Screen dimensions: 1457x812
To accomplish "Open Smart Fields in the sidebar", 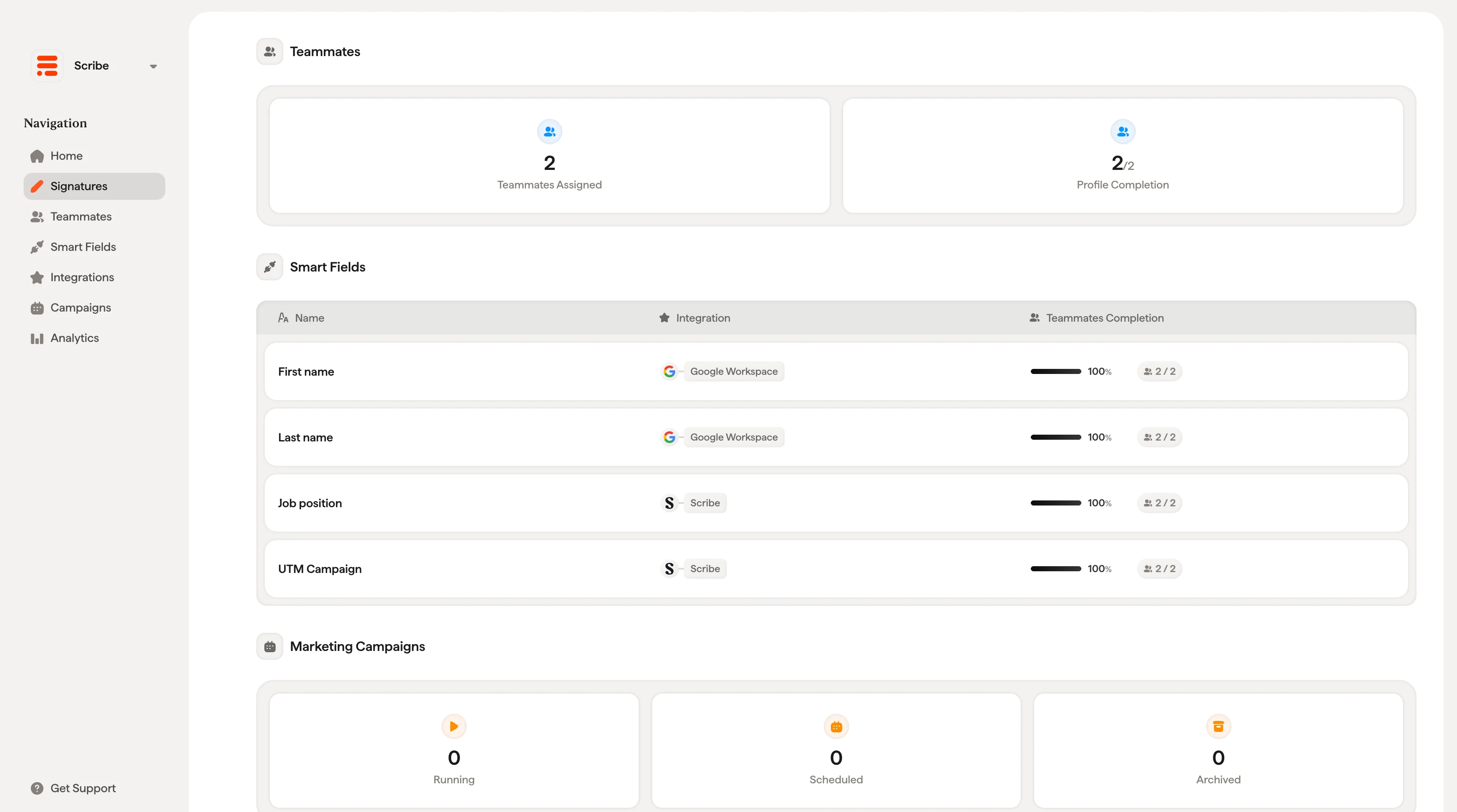I will tap(94, 247).
